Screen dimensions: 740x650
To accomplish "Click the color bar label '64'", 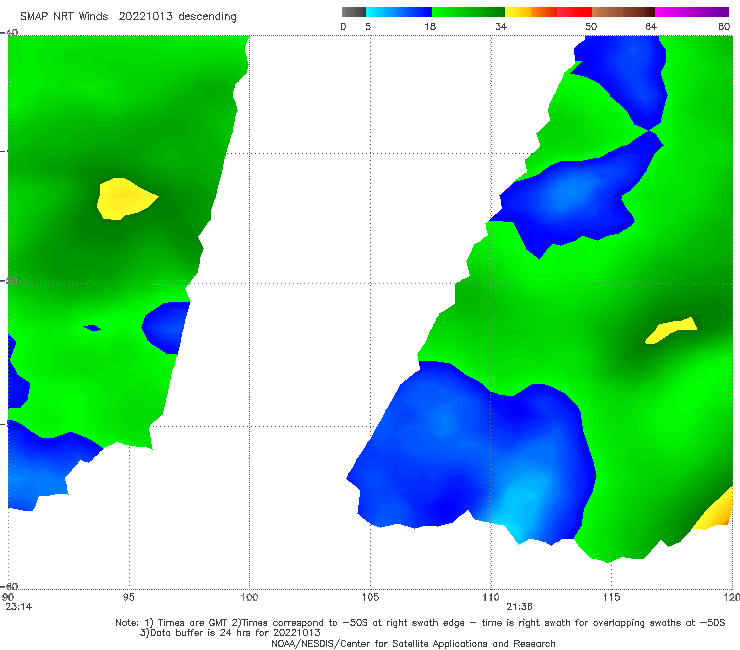I will 651,27.
